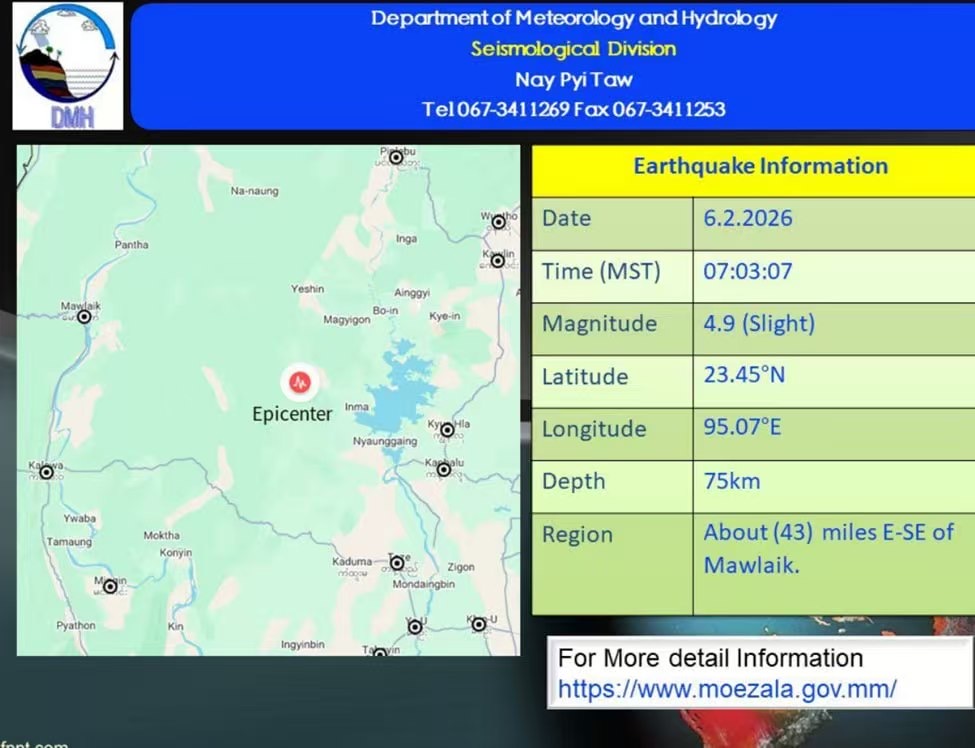The width and height of the screenshot is (975, 748).
Task: Click the Kalewa town marker
Action: pos(46,472)
